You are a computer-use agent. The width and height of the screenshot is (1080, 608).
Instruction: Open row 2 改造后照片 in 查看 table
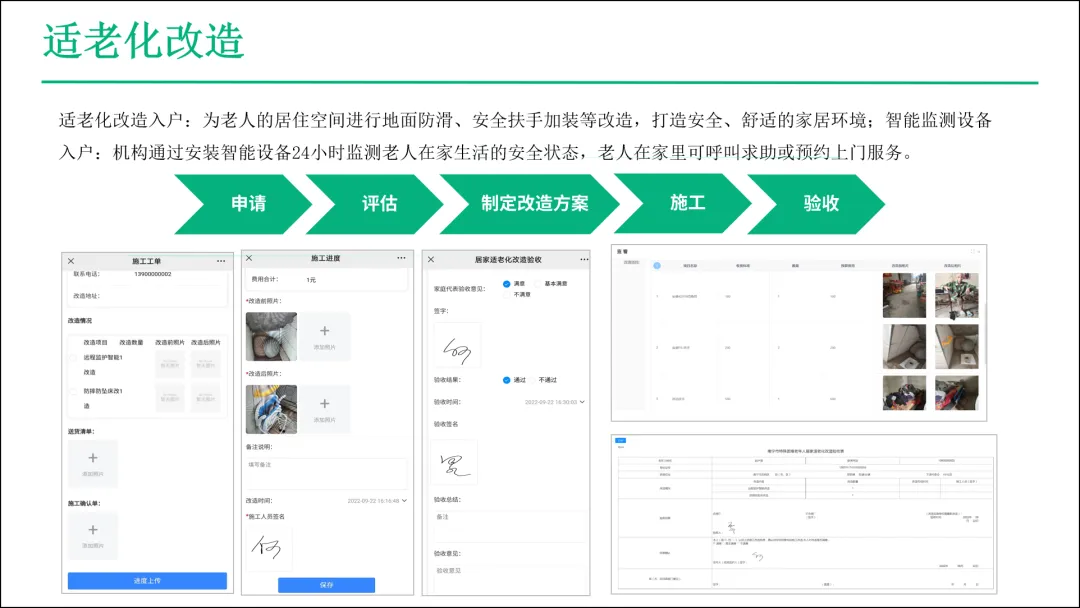point(957,347)
